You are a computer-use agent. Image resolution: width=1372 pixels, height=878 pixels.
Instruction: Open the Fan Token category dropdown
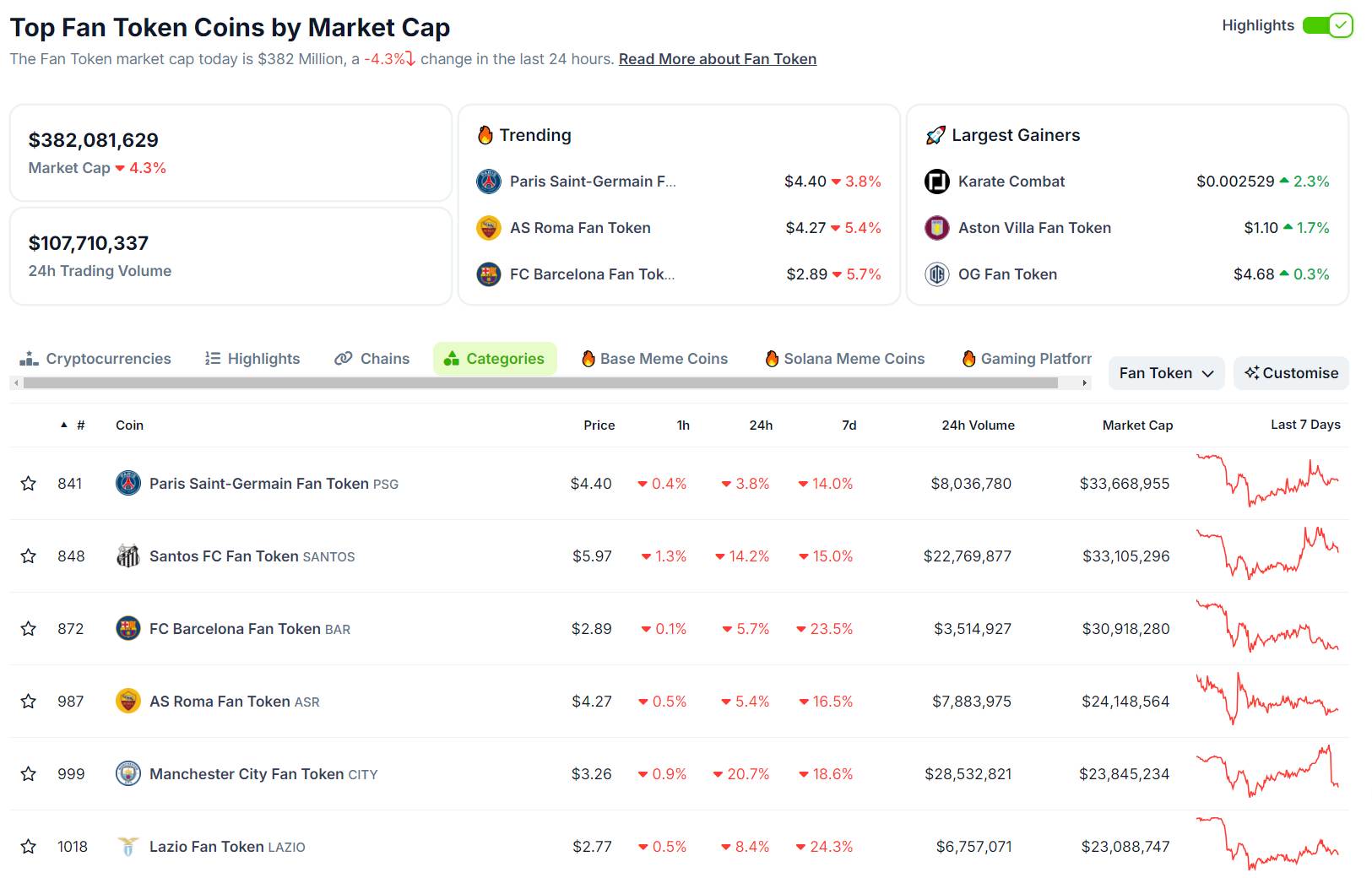[x=1166, y=373]
